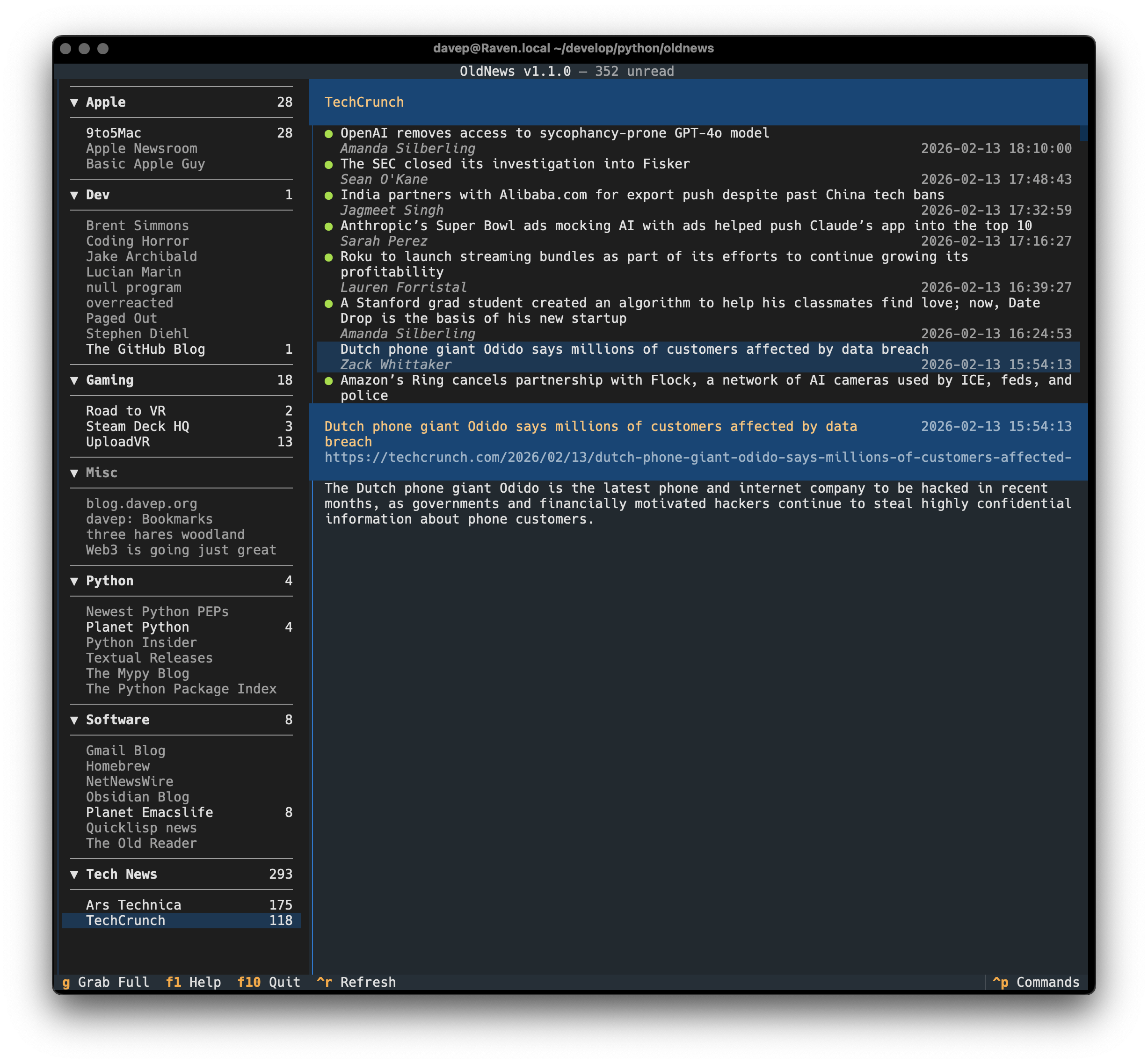Image resolution: width=1148 pixels, height=1064 pixels.
Task: Collapse the Tech News folder triangle
Action: tap(74, 875)
